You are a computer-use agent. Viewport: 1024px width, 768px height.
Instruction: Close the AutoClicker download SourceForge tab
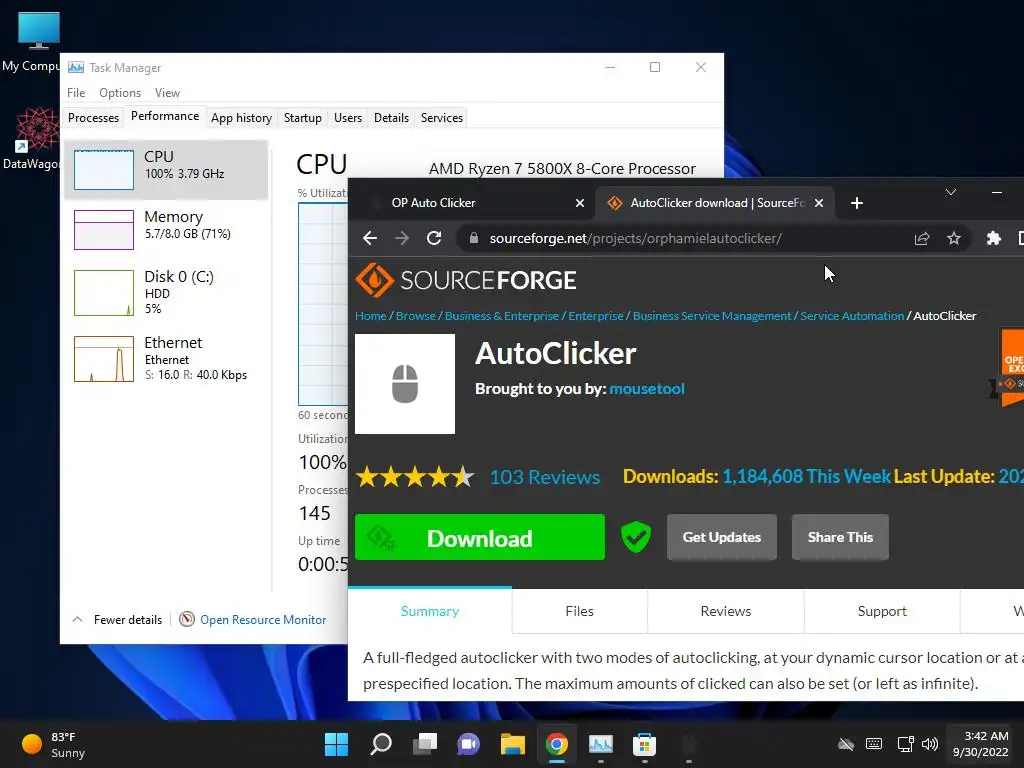click(x=819, y=203)
